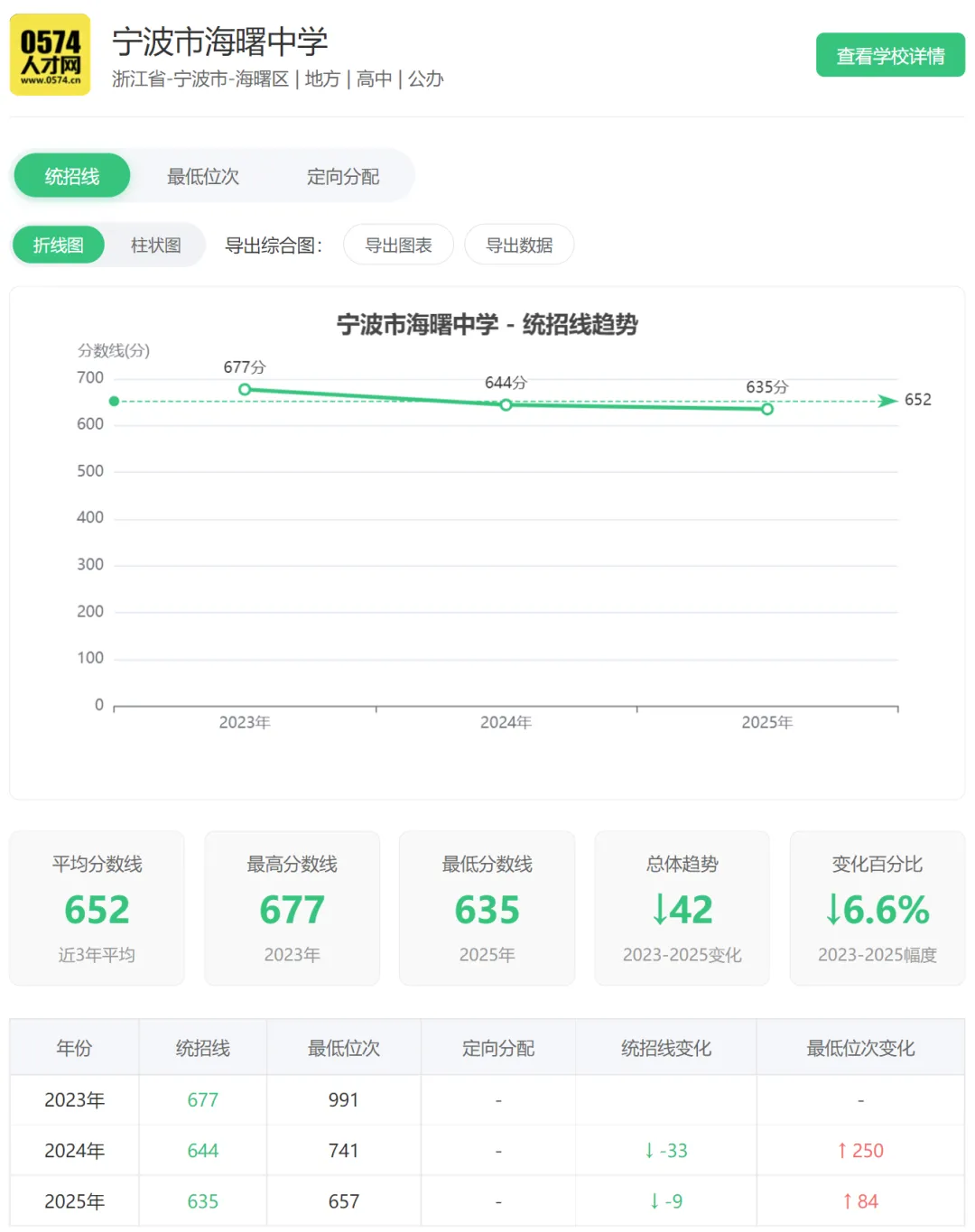
Task: Open 查看学校详情 school details button
Action: 890,56
